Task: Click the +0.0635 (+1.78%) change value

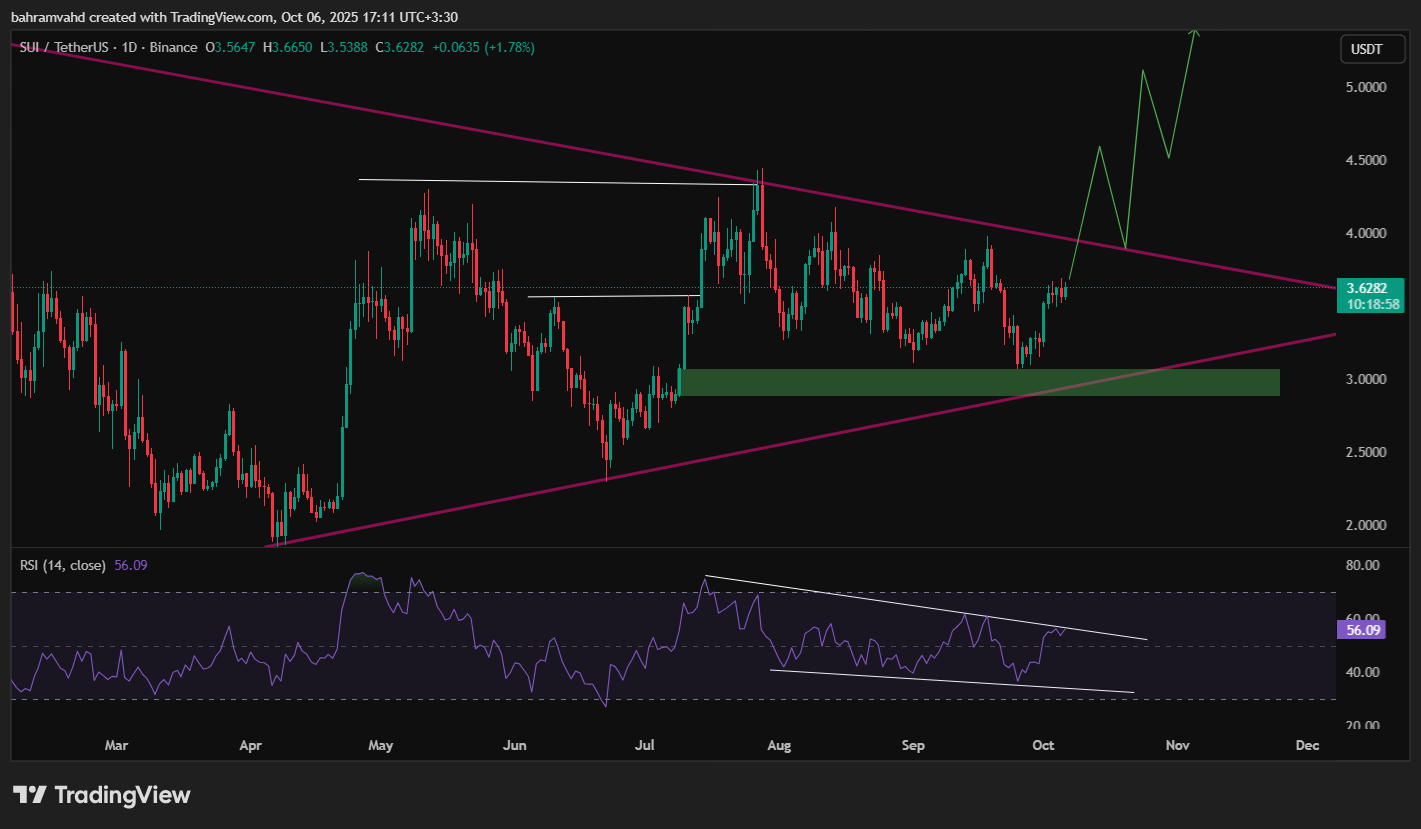Action: (484, 47)
